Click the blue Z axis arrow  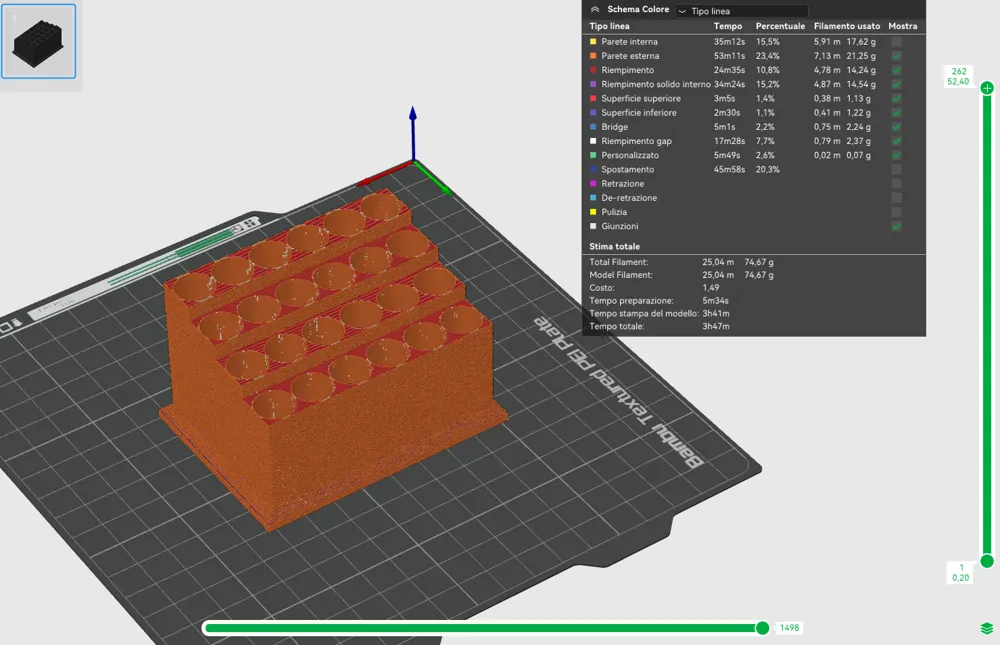(x=413, y=133)
